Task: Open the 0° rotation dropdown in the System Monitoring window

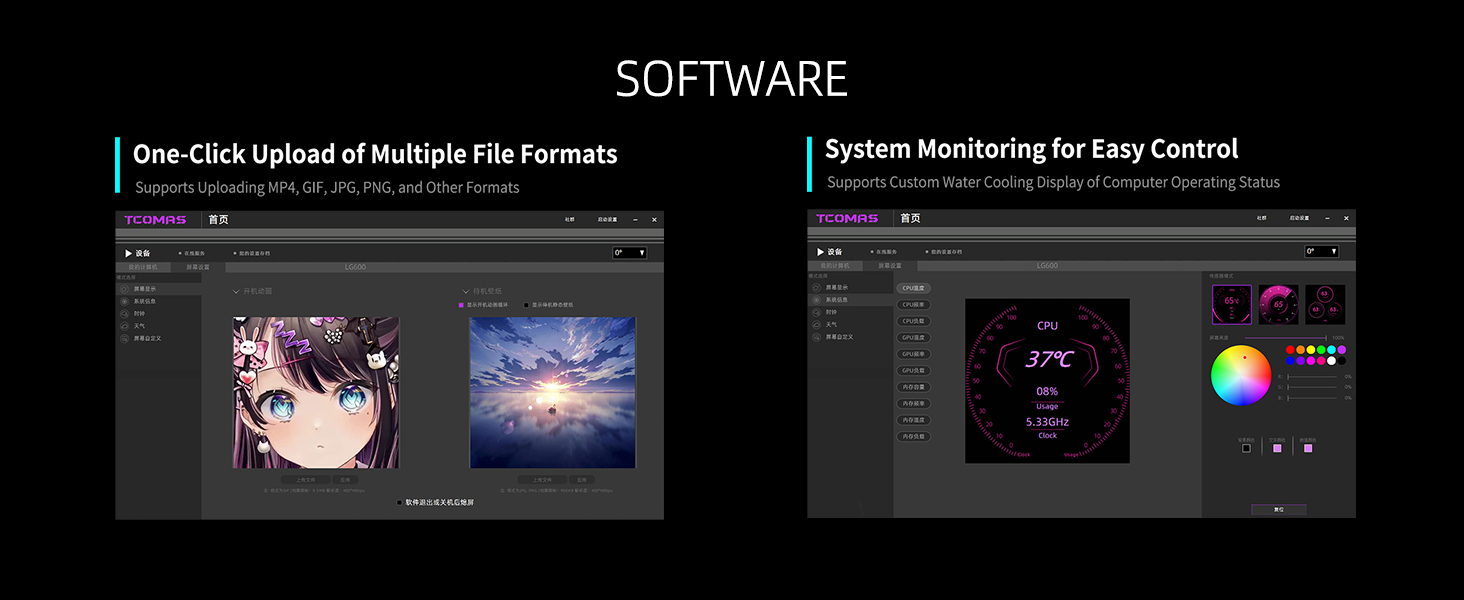Action: [x=1321, y=252]
